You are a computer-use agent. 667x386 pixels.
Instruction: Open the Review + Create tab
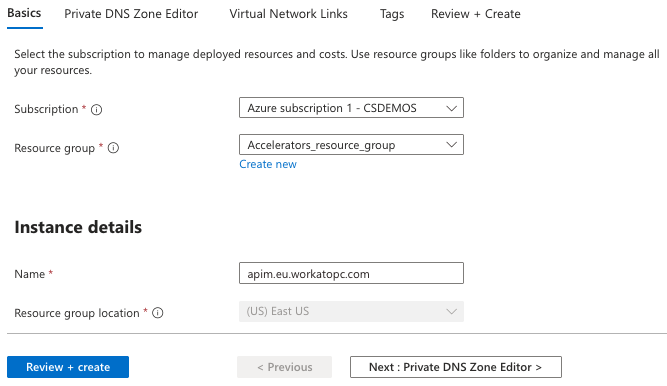coord(476,14)
